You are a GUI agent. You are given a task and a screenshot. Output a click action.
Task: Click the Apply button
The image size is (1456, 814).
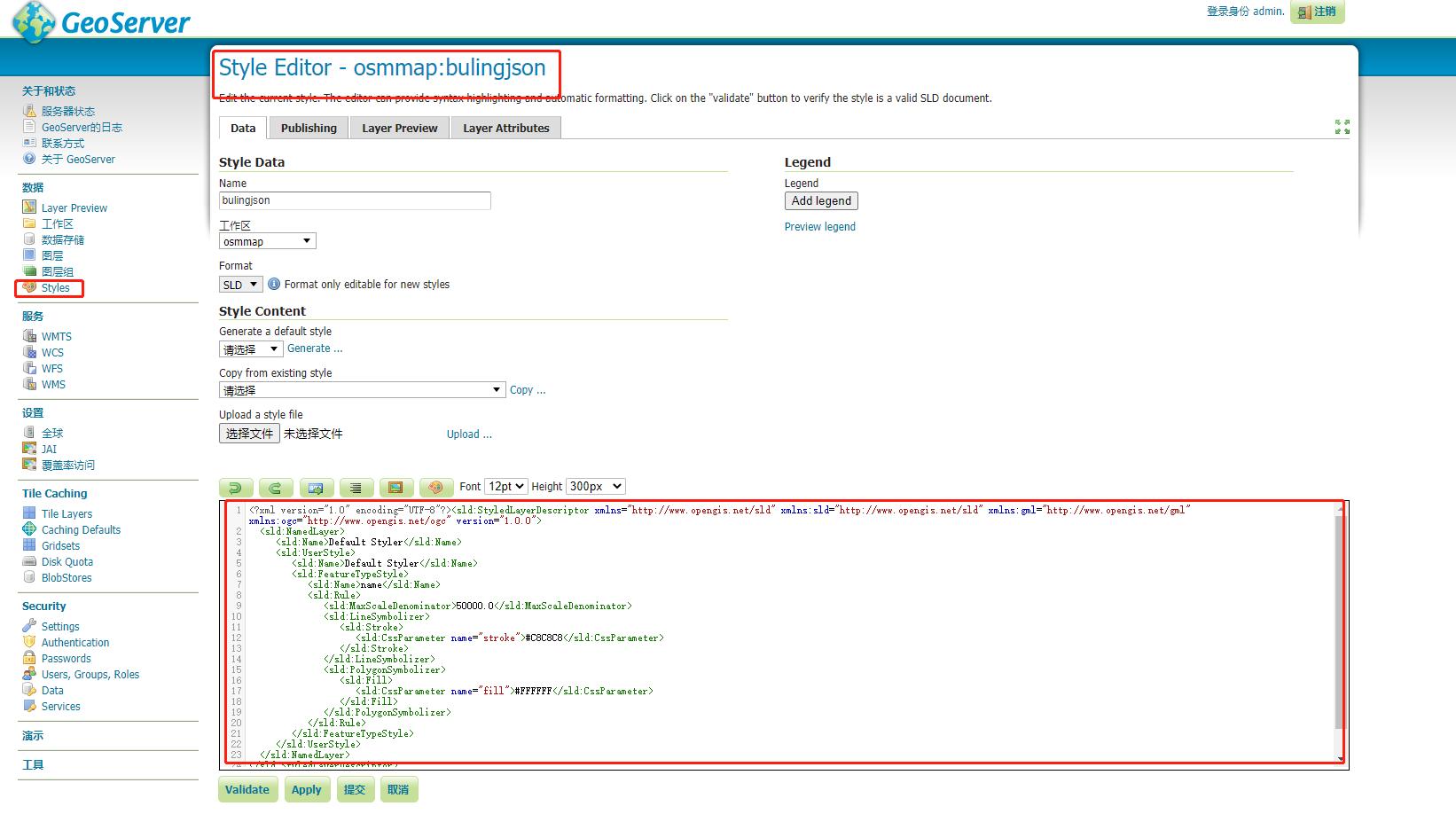[x=307, y=790]
